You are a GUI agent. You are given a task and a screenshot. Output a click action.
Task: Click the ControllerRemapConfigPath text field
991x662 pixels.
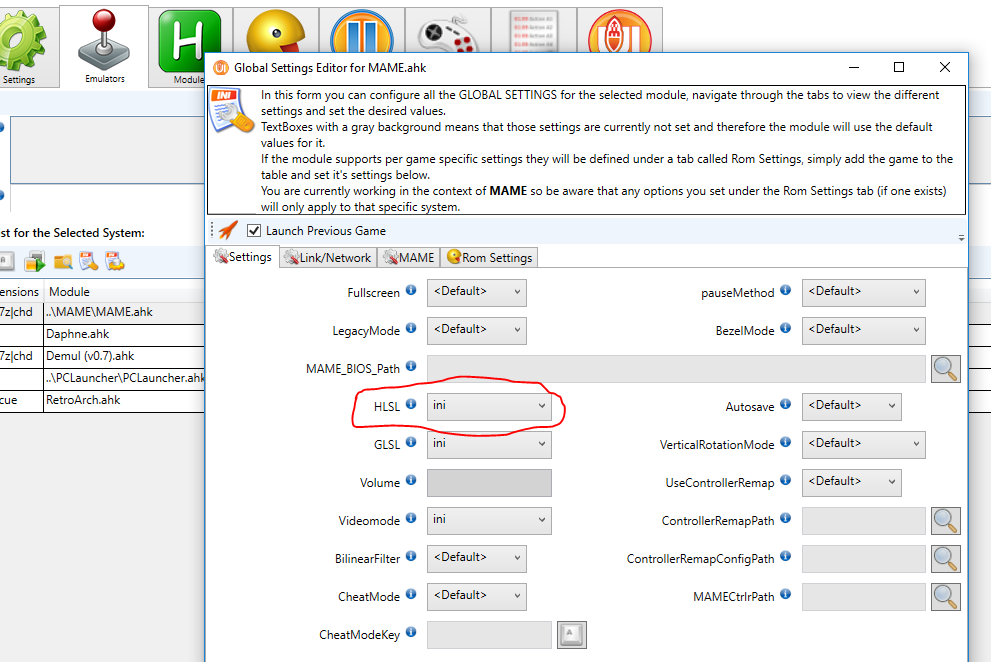(x=863, y=558)
